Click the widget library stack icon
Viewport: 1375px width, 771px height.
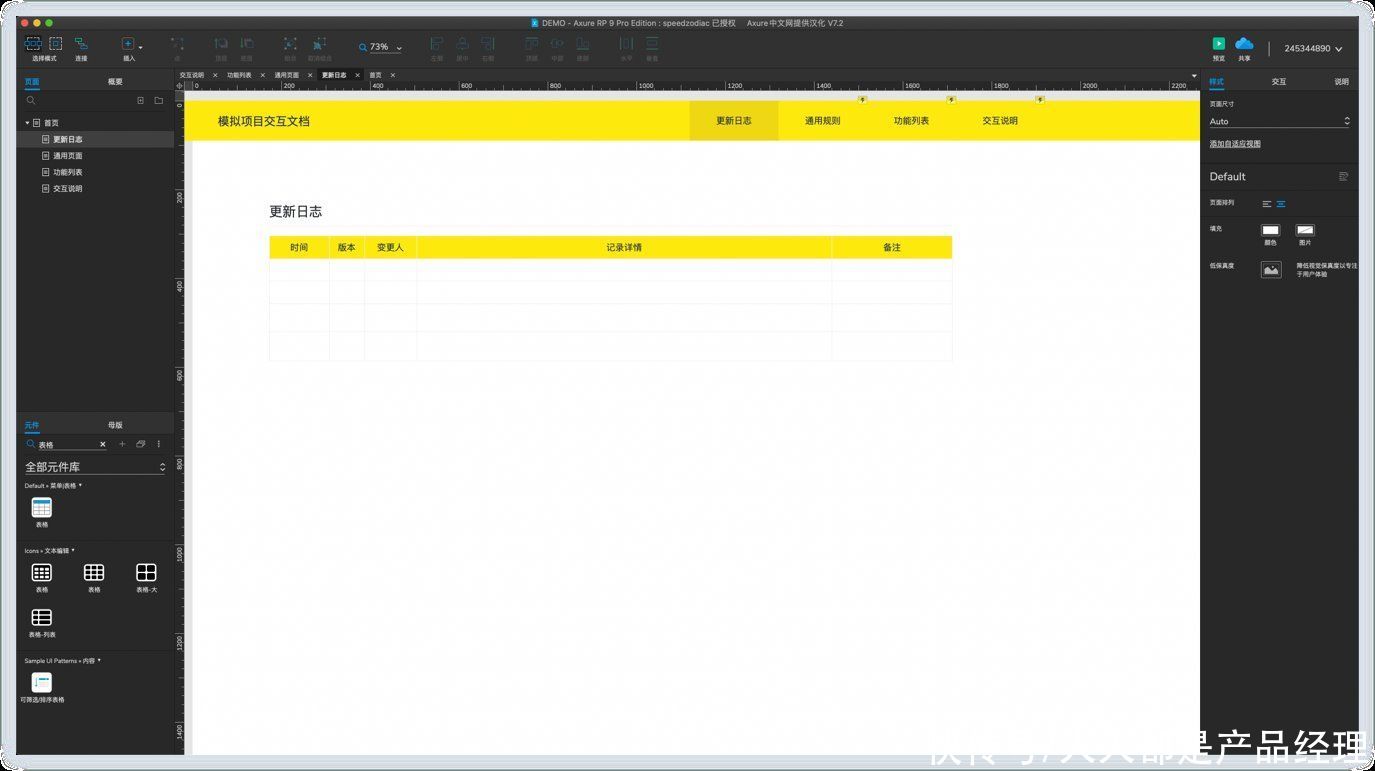141,444
